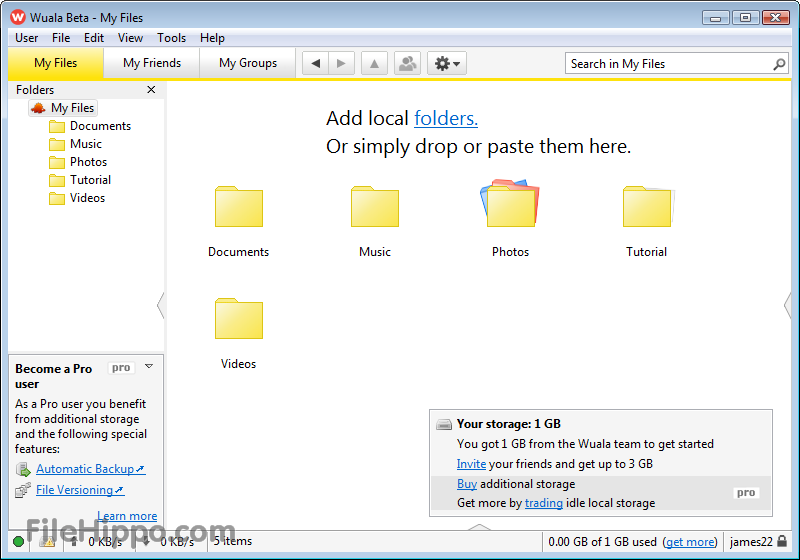Image resolution: width=800 pixels, height=560 pixels.
Task: Switch to the My Files tab
Action: pyautogui.click(x=56, y=63)
